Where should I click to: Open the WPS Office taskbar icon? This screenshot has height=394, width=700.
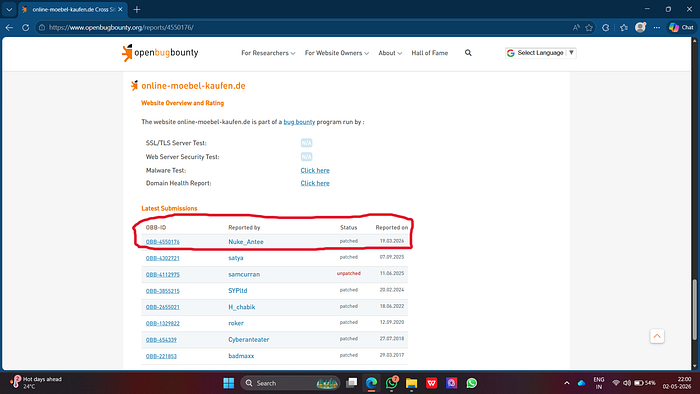(x=431, y=383)
